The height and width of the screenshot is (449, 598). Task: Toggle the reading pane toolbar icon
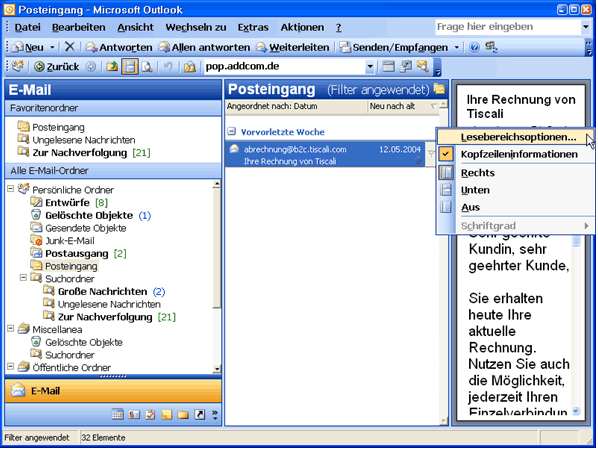pos(130,67)
